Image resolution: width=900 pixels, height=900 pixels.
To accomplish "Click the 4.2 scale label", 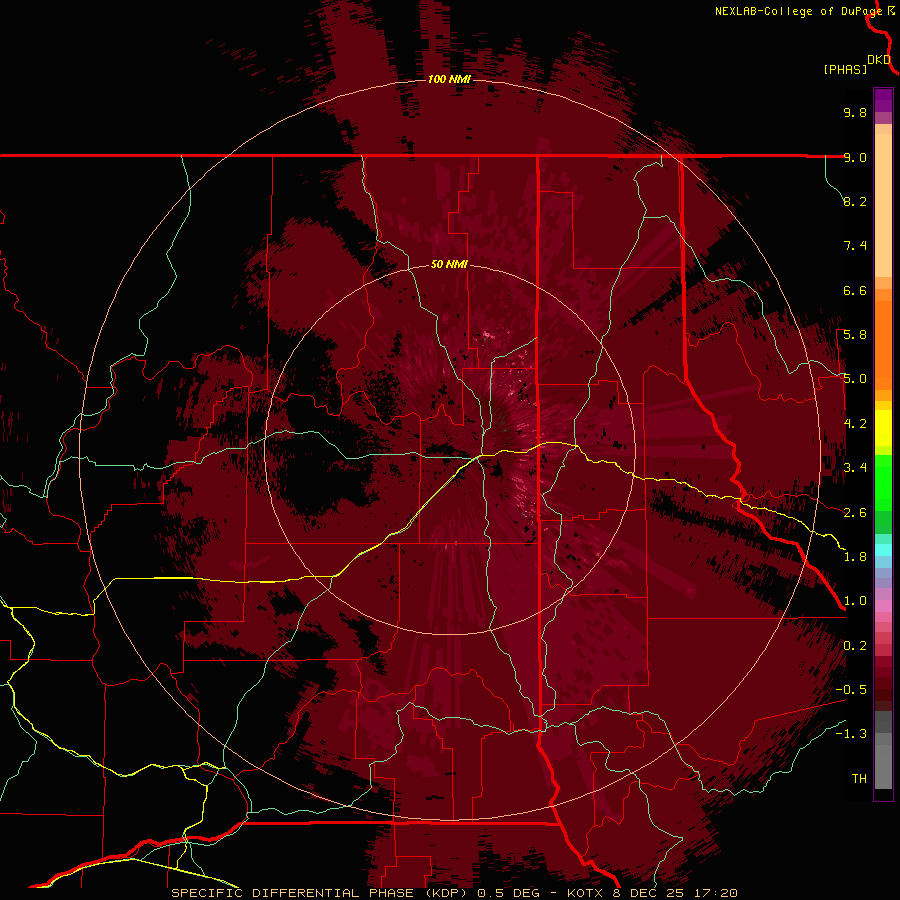I will click(855, 424).
